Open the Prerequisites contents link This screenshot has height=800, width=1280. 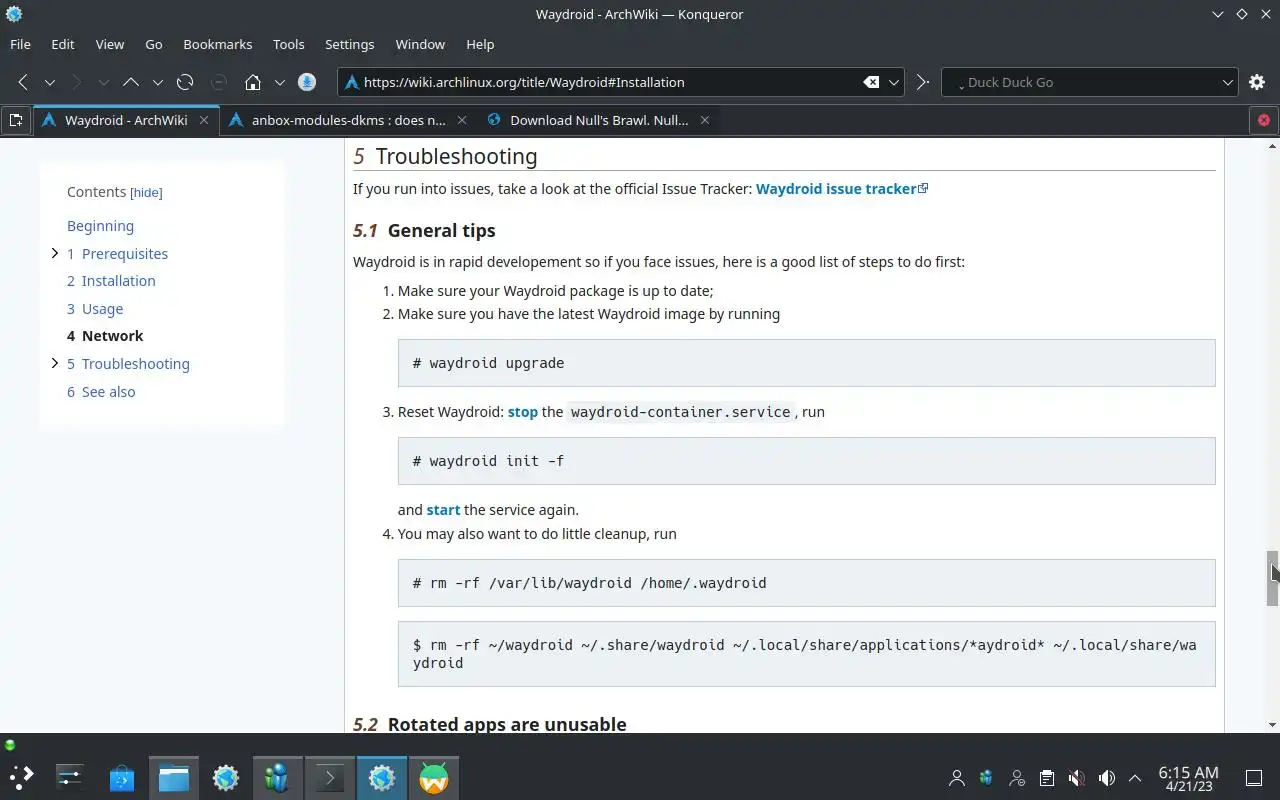pos(117,254)
